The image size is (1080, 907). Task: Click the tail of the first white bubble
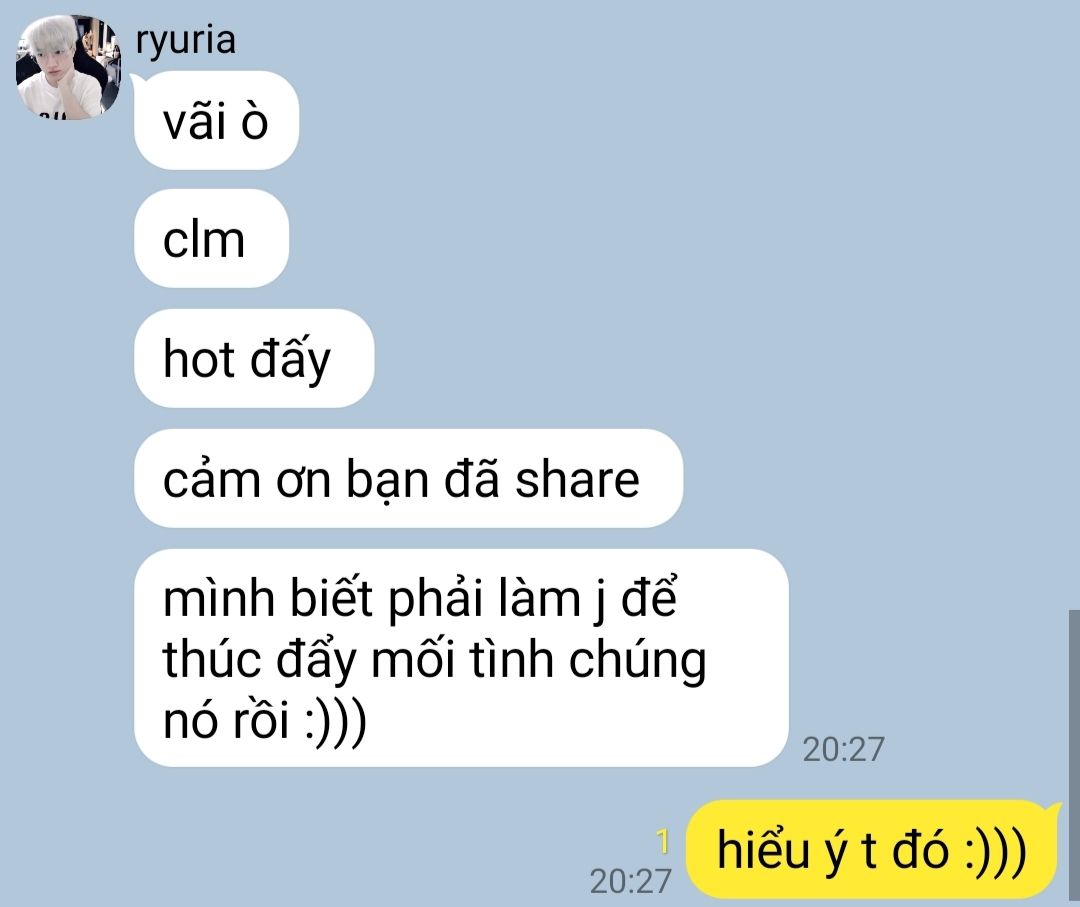pos(136,83)
